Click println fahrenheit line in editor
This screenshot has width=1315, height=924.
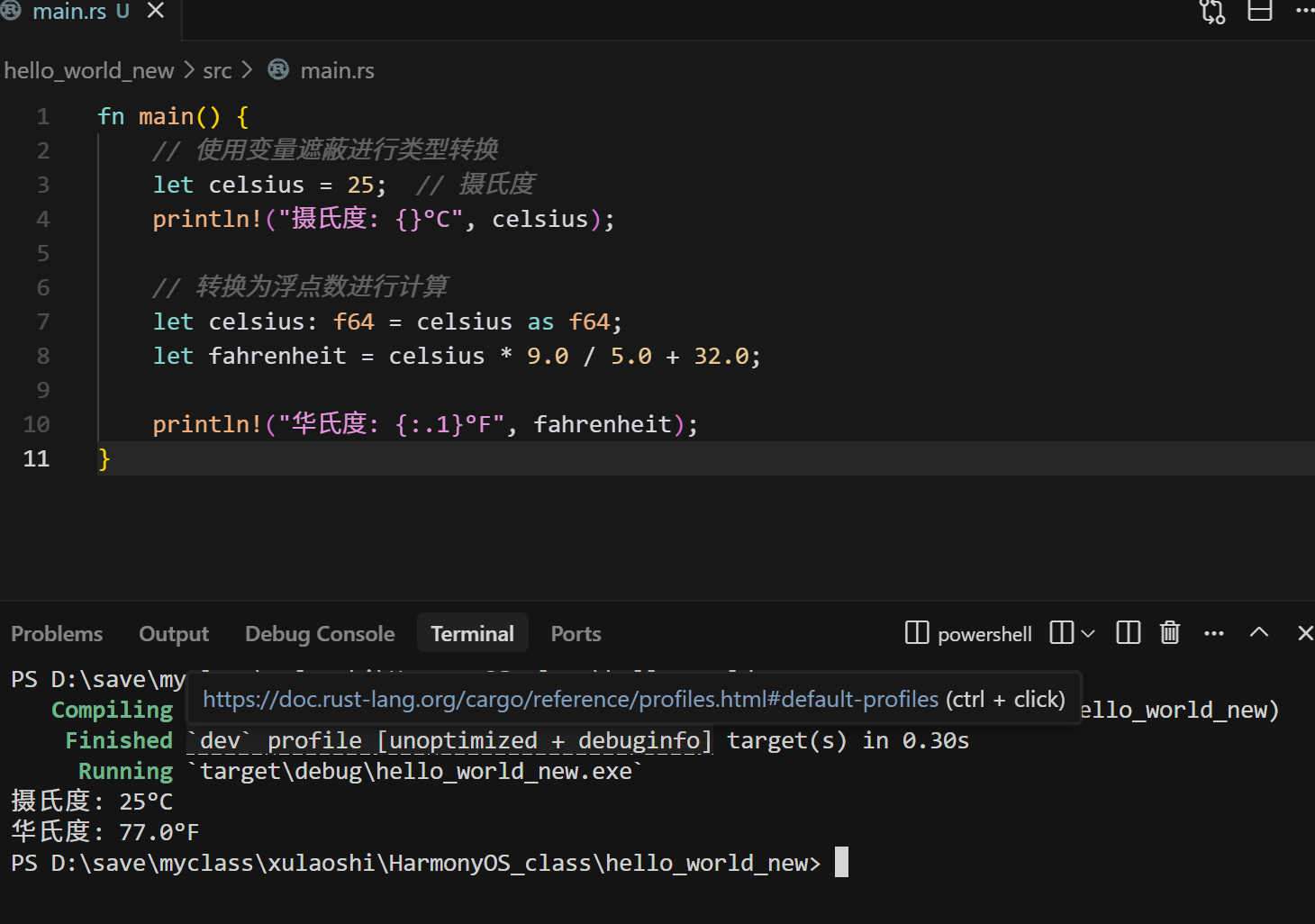pos(425,424)
